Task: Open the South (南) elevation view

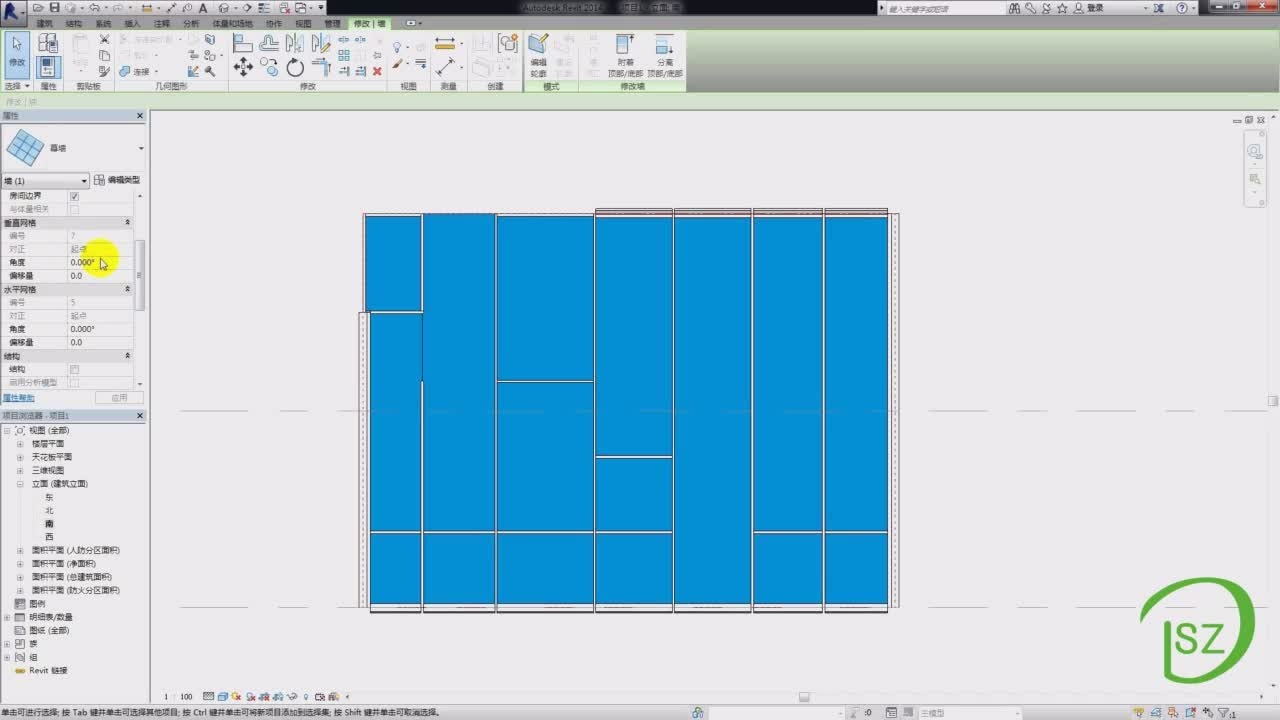Action: click(49, 523)
